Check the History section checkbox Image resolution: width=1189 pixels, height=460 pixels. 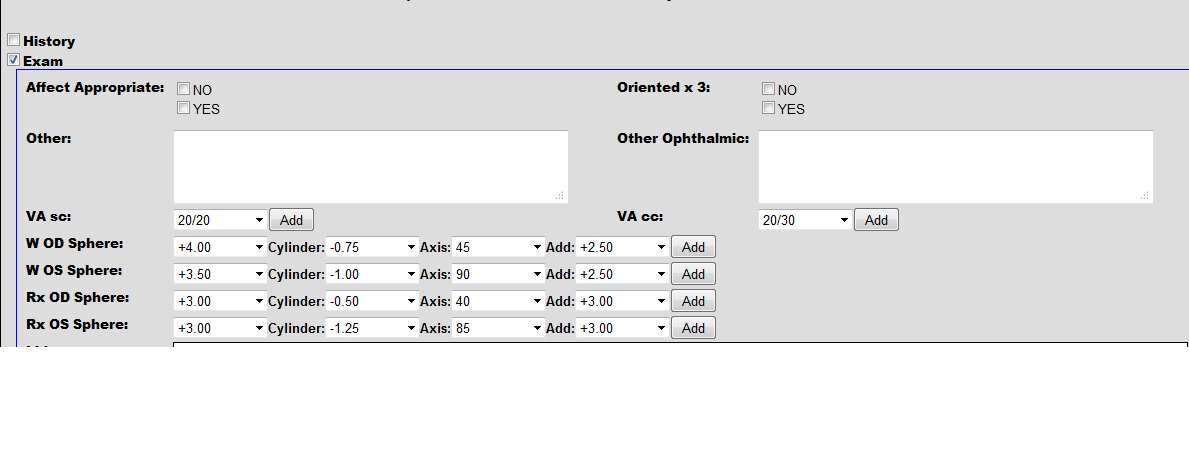click(x=14, y=41)
